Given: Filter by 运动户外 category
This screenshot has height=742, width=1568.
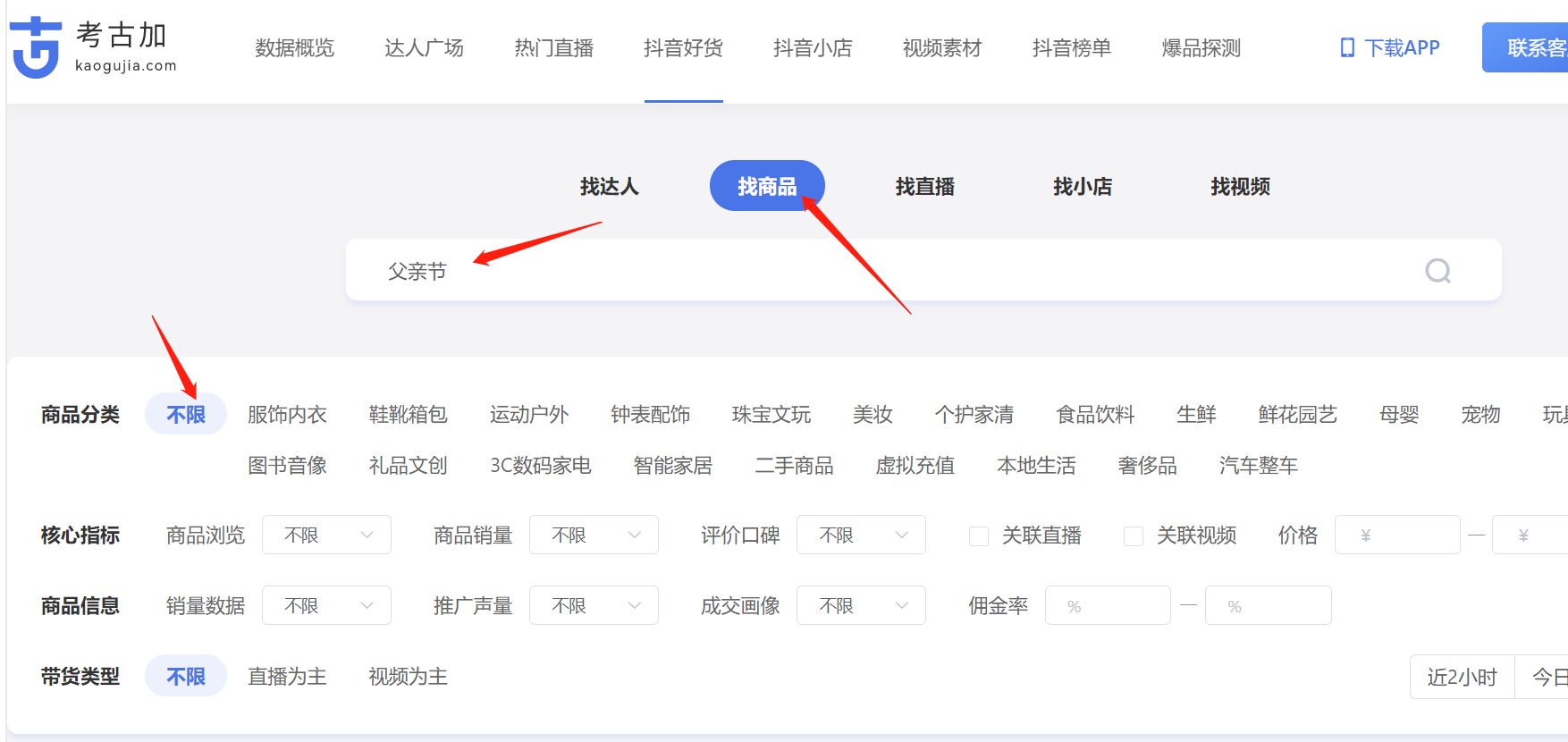Looking at the screenshot, I should 529,414.
